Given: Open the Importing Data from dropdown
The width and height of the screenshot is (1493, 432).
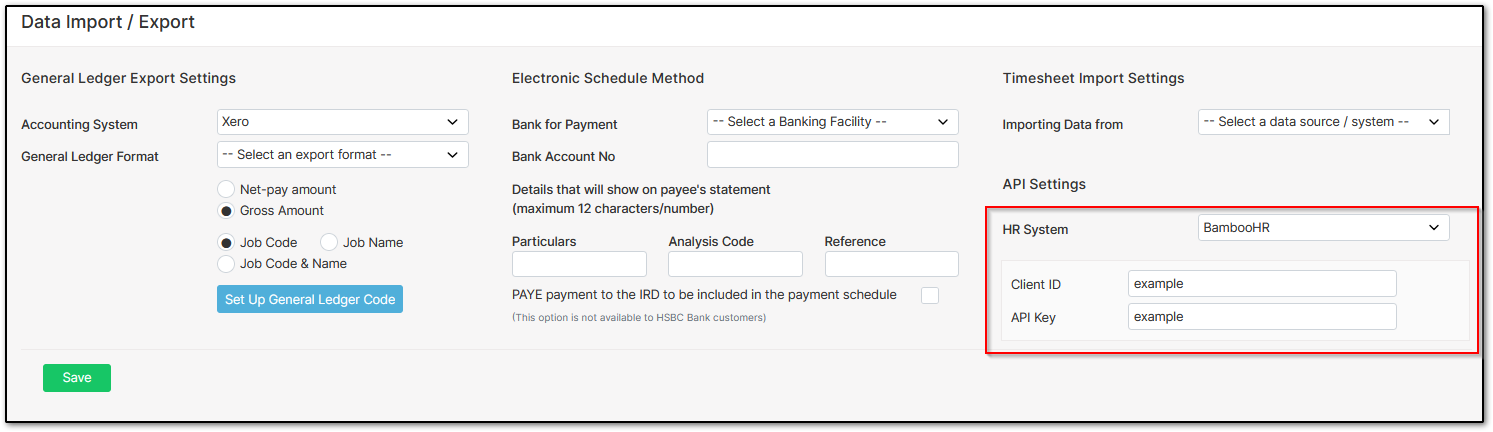Looking at the screenshot, I should click(x=1323, y=122).
